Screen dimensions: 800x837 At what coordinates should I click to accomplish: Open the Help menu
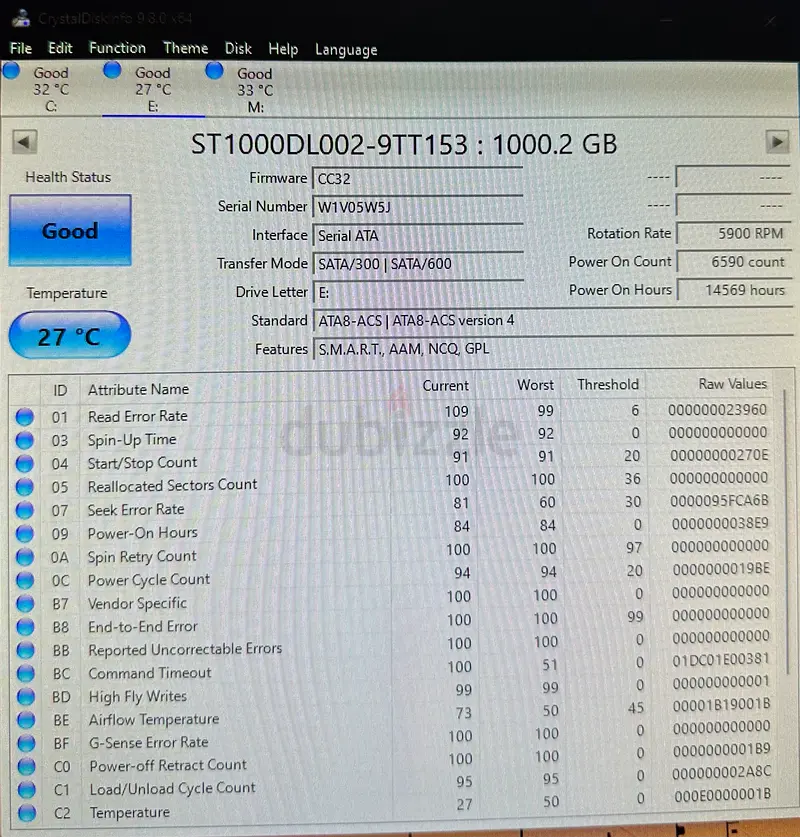283,49
